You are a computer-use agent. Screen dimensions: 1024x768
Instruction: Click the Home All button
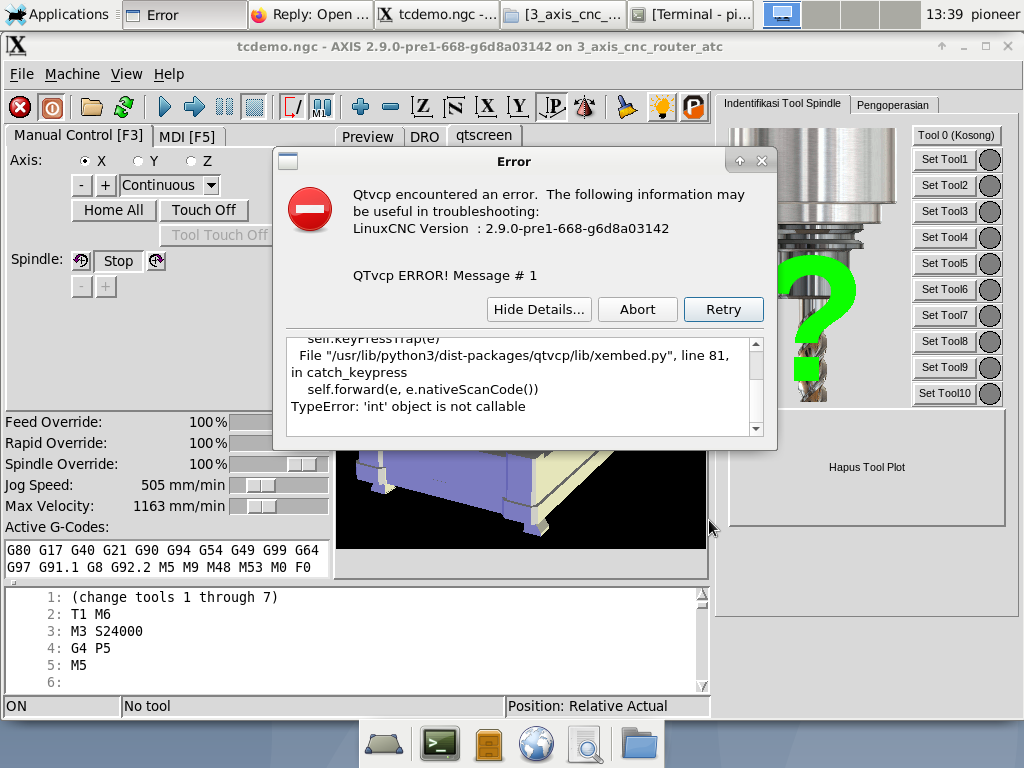[113, 210]
